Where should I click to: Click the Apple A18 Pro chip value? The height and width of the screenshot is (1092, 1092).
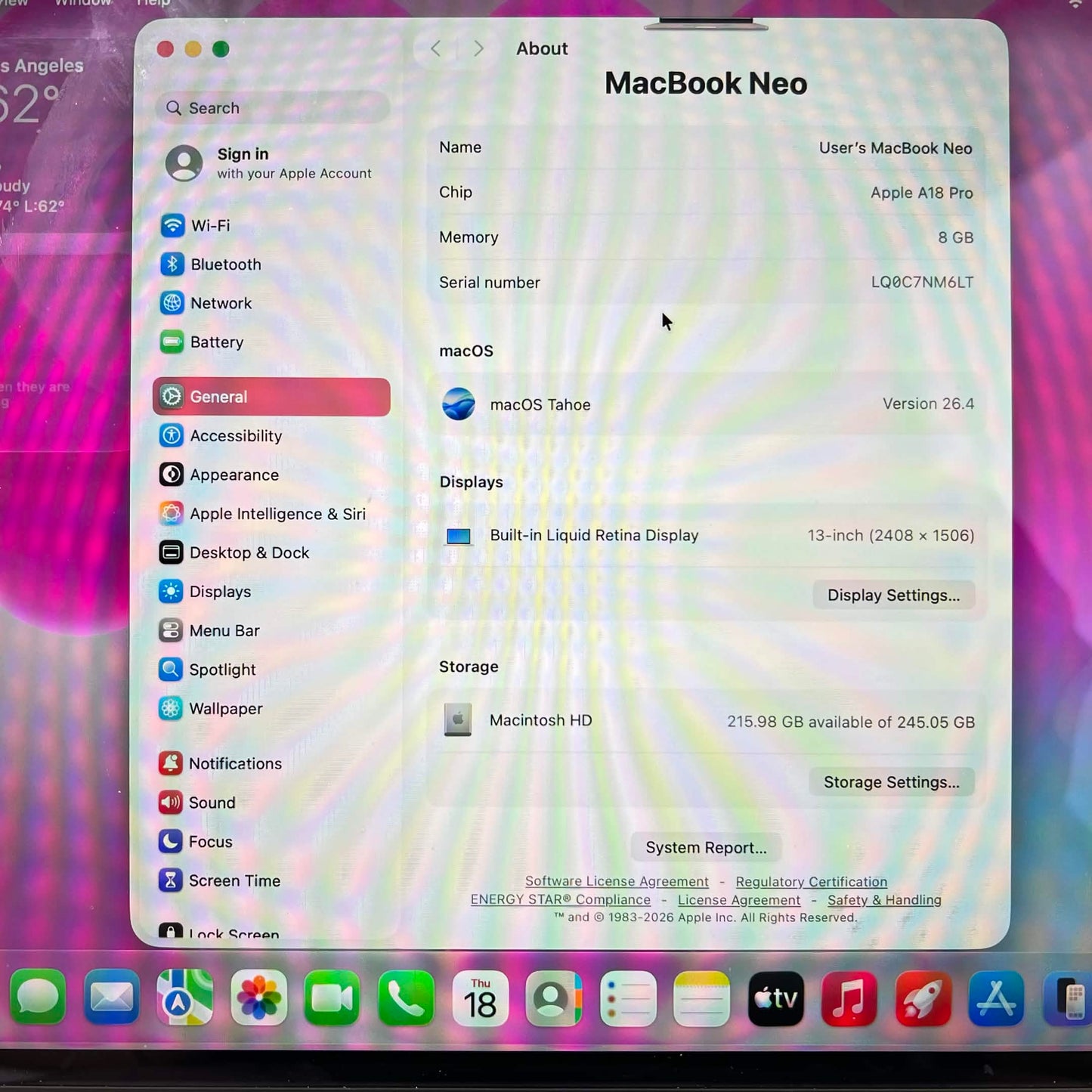tap(921, 193)
